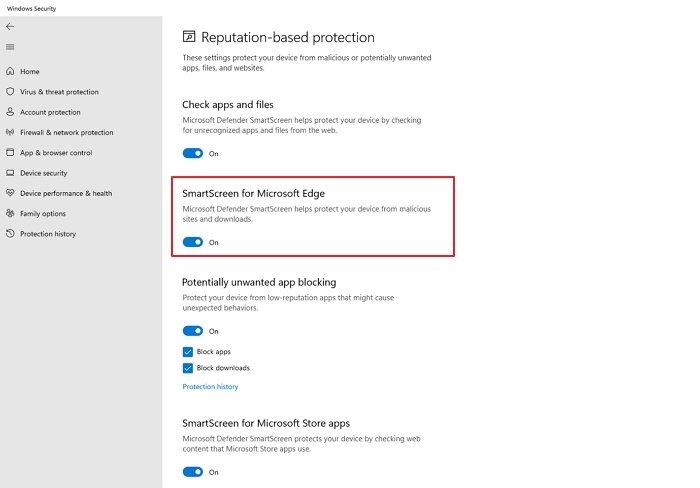The image size is (700, 488).
Task: Switch off Potentially unwanted app blocking toggle
Action: coord(192,331)
